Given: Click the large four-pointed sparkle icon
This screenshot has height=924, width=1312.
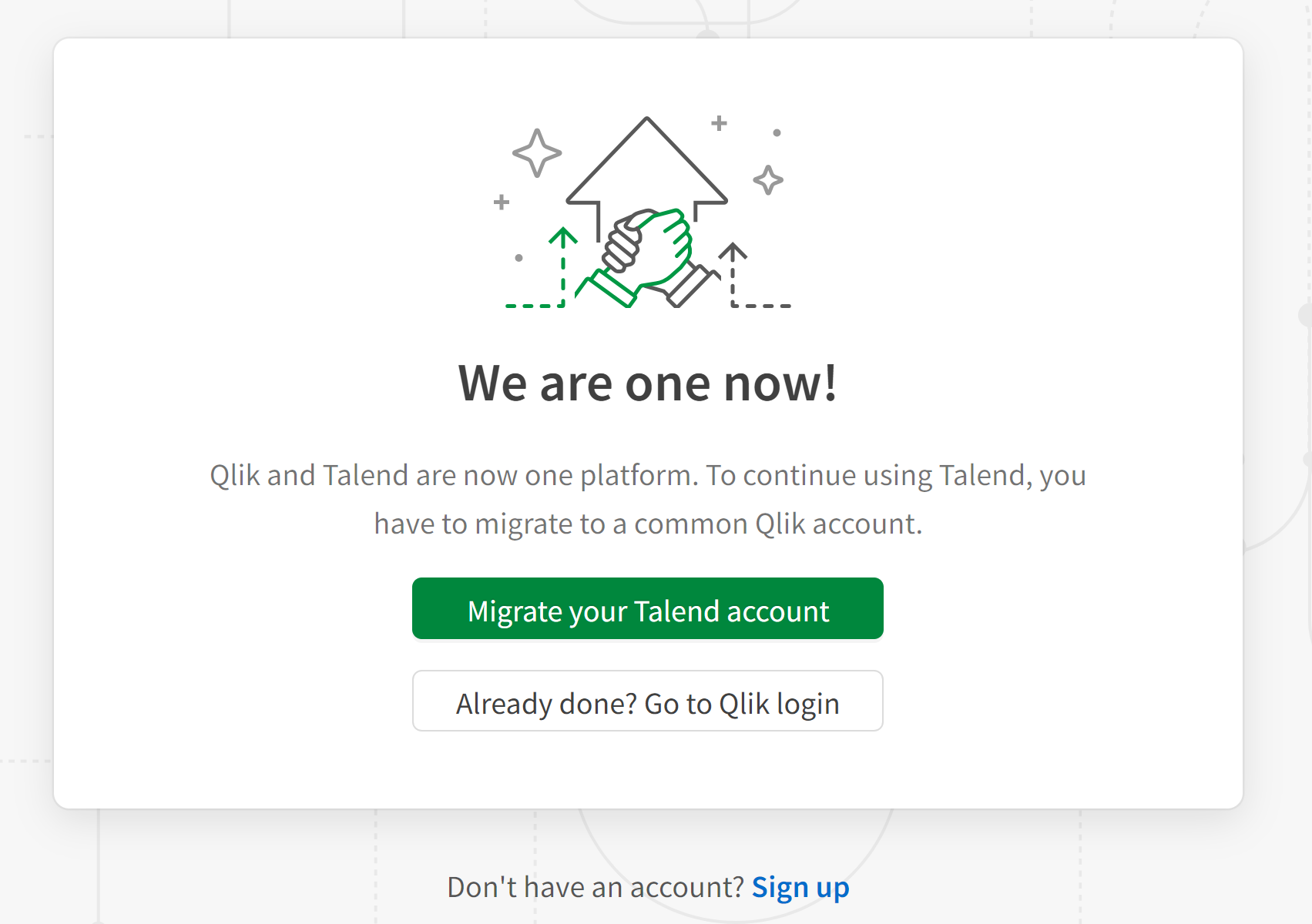Looking at the screenshot, I should [539, 154].
